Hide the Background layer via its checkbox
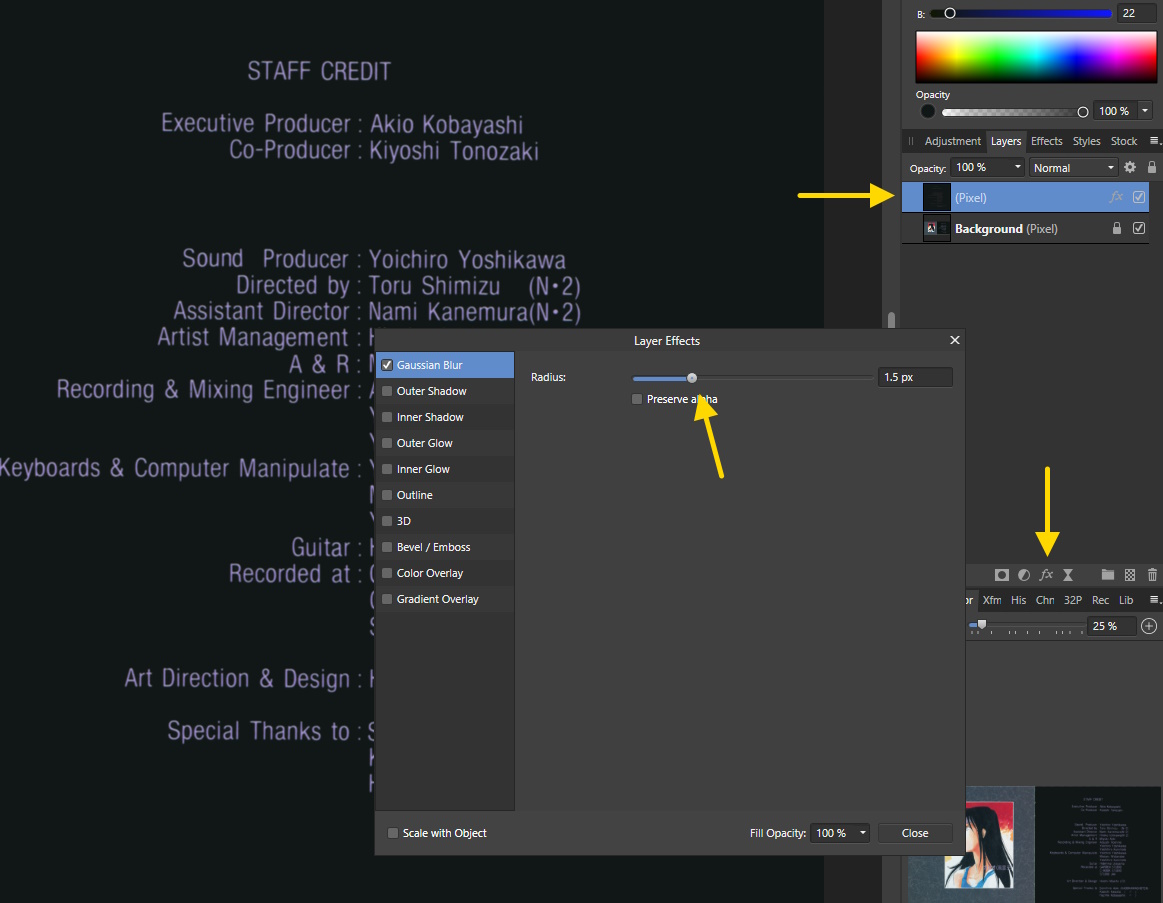The width and height of the screenshot is (1163, 903). point(1139,229)
